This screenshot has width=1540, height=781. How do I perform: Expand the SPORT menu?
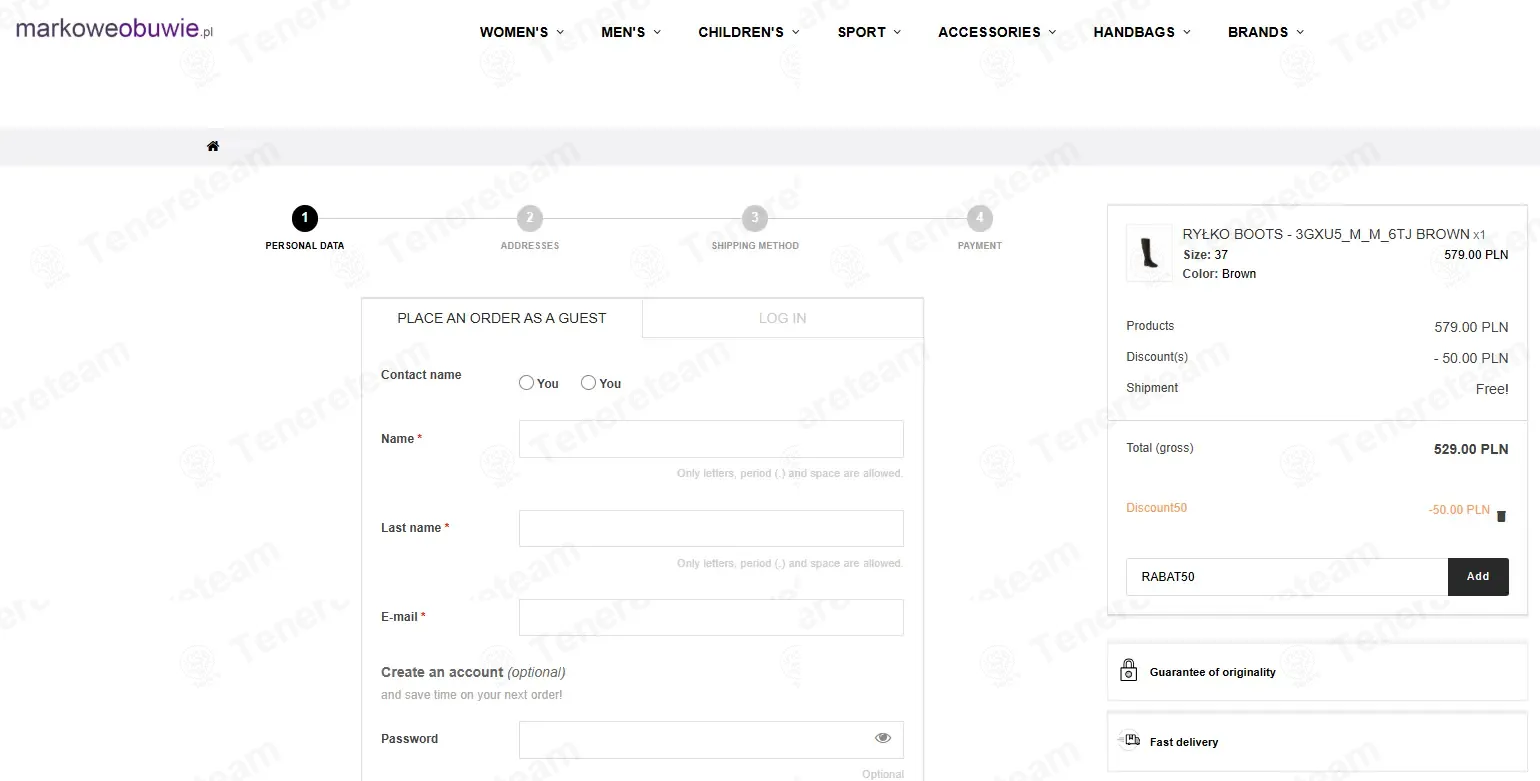tap(869, 32)
